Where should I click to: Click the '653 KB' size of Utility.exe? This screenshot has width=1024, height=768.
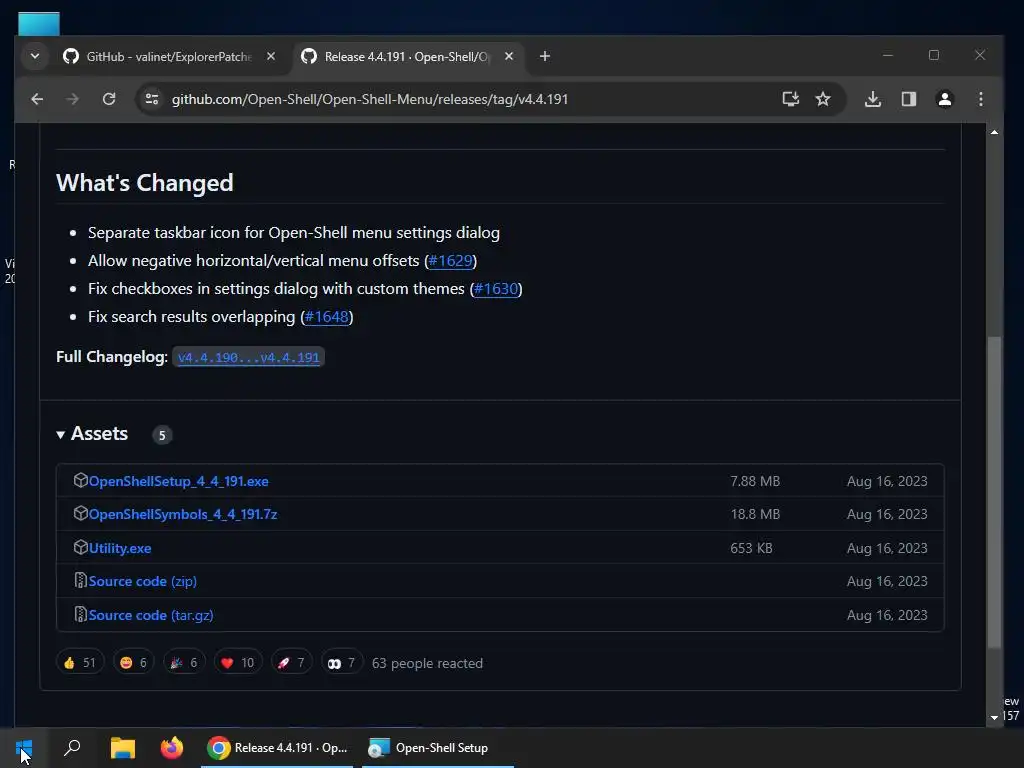[751, 549]
